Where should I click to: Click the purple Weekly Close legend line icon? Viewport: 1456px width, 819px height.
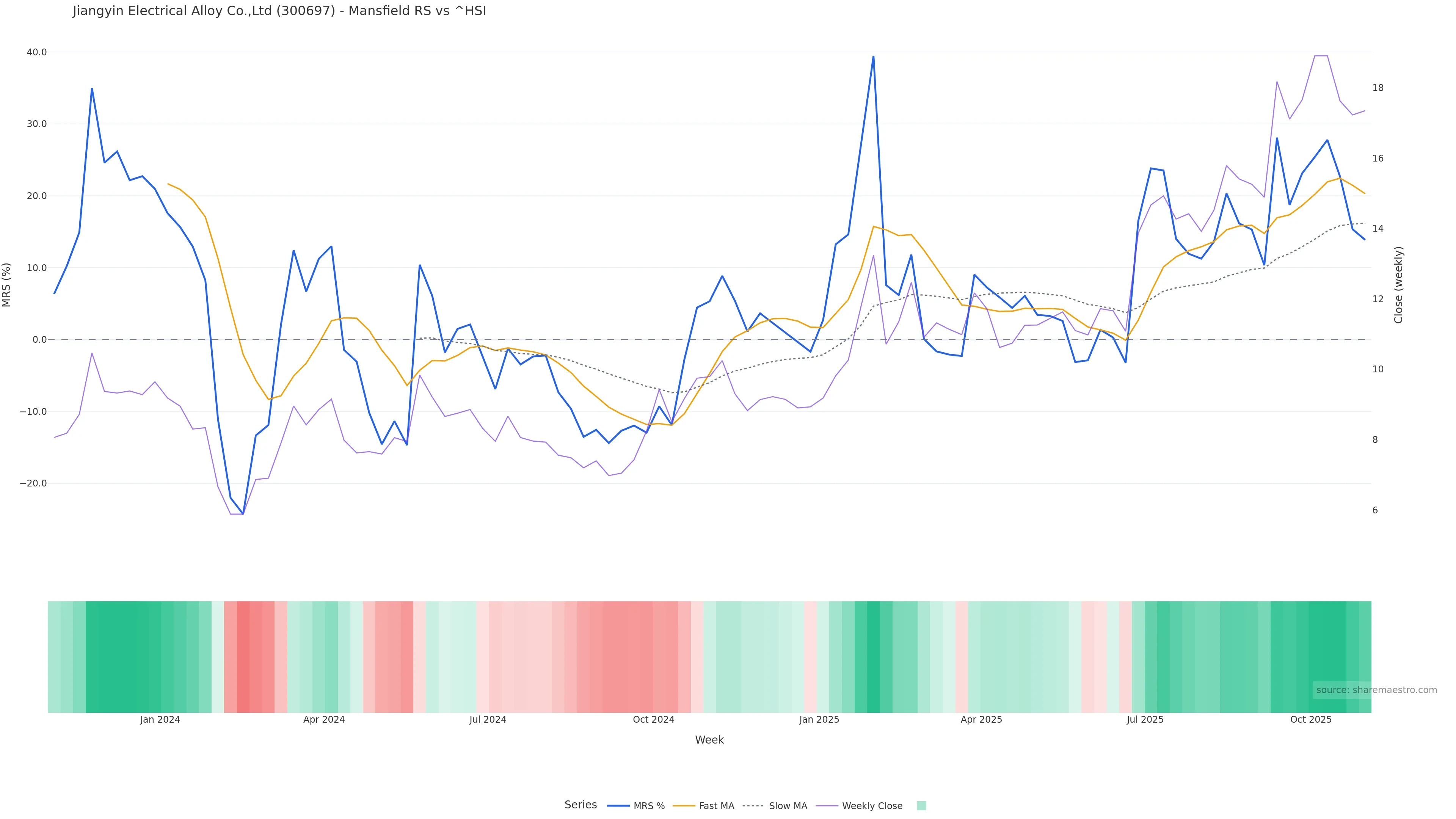(x=827, y=806)
